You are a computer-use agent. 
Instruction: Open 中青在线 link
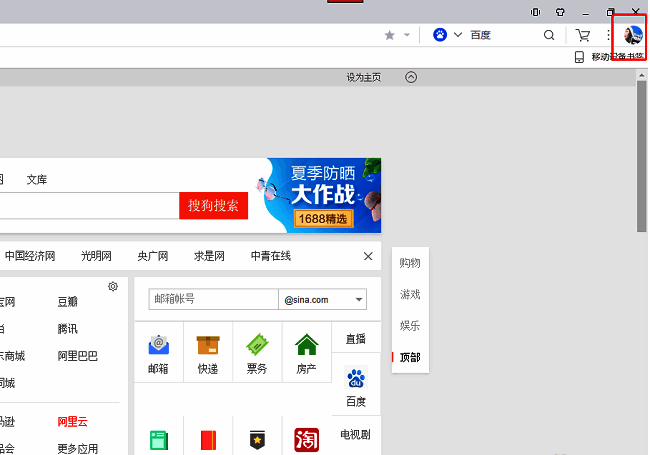(x=271, y=256)
